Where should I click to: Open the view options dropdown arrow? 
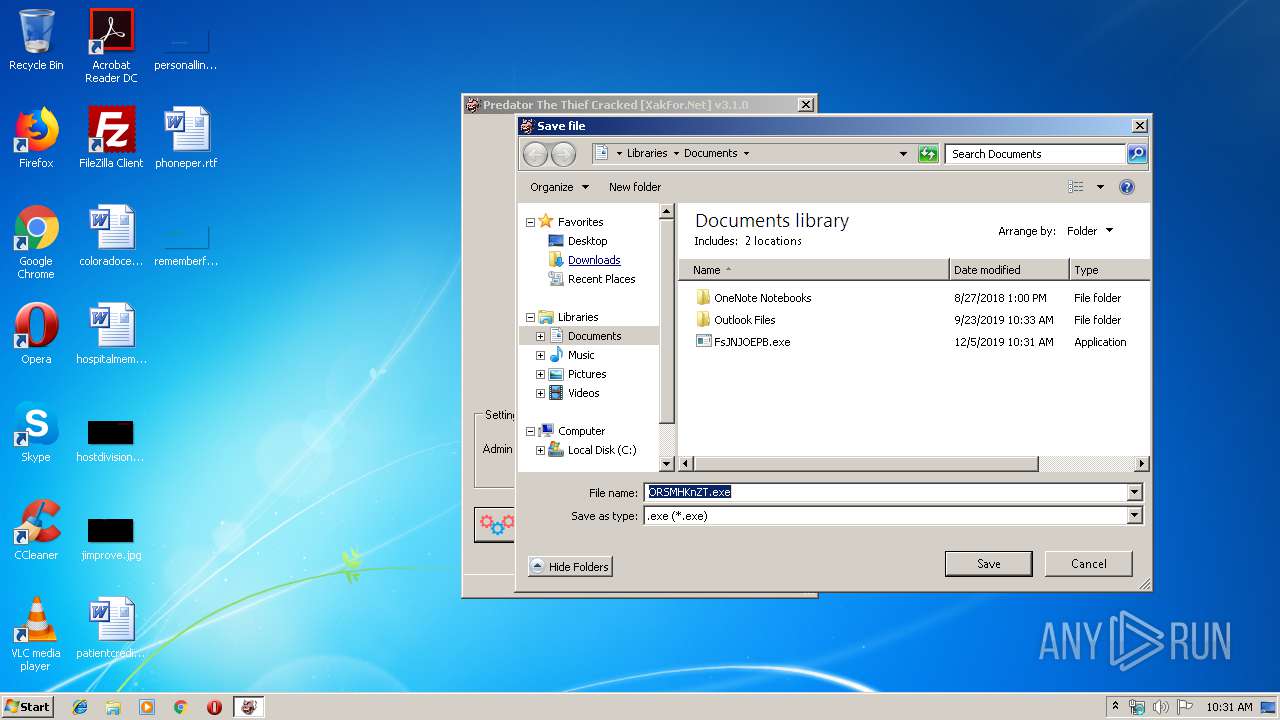pyautogui.click(x=1100, y=187)
